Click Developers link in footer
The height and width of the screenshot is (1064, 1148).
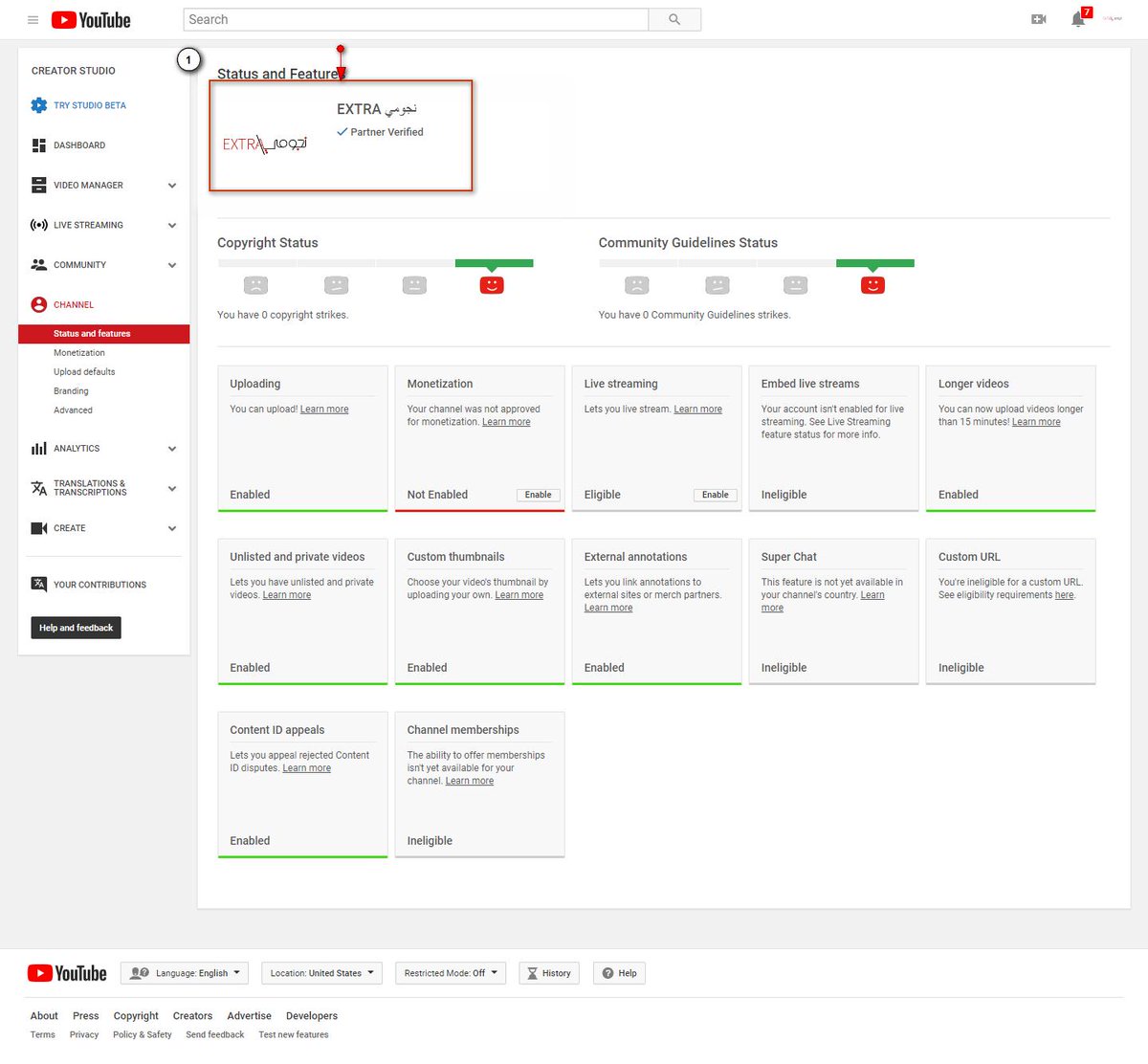(312, 1016)
